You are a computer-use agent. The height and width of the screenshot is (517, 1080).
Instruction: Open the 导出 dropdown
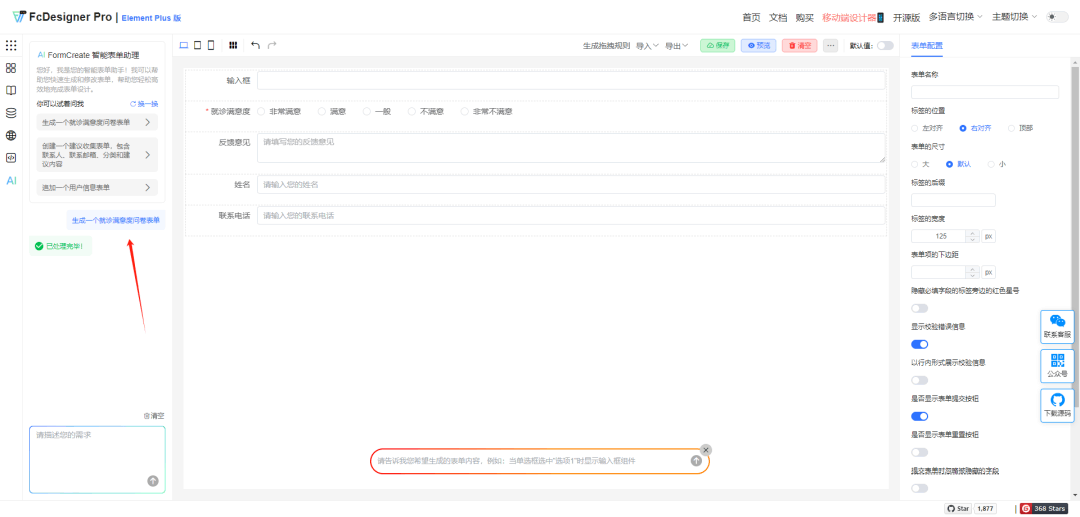[676, 45]
